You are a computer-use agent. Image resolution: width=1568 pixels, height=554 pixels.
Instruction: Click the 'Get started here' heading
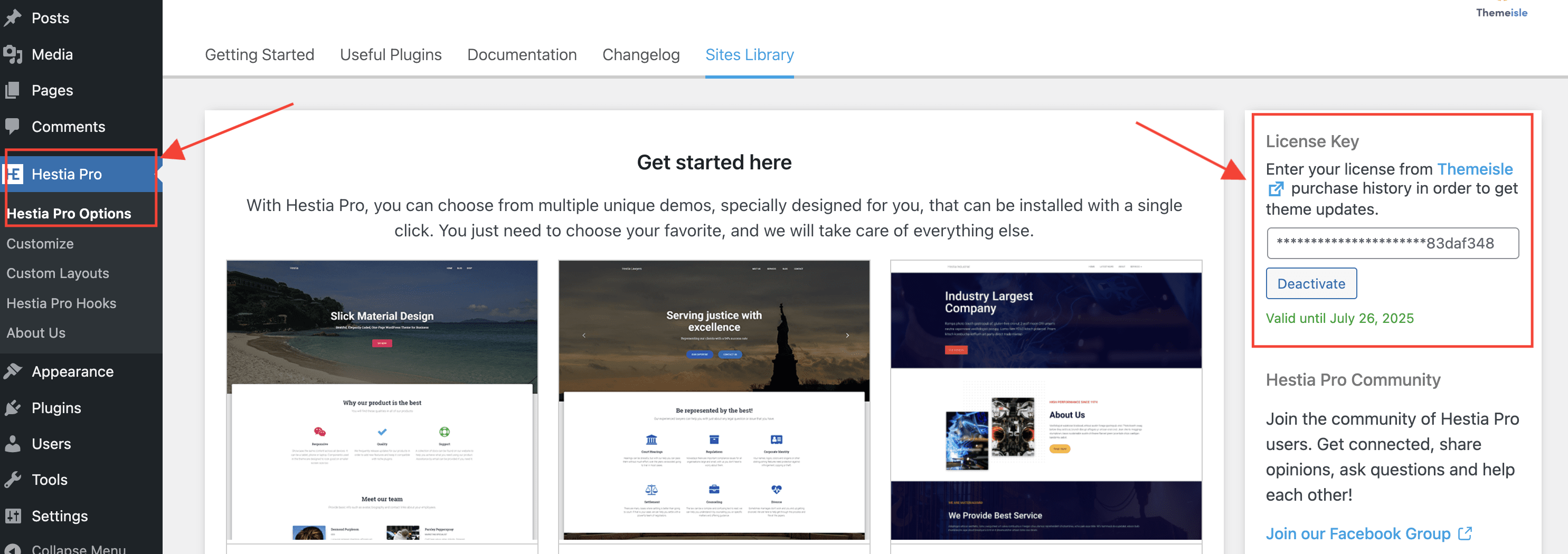(x=714, y=163)
